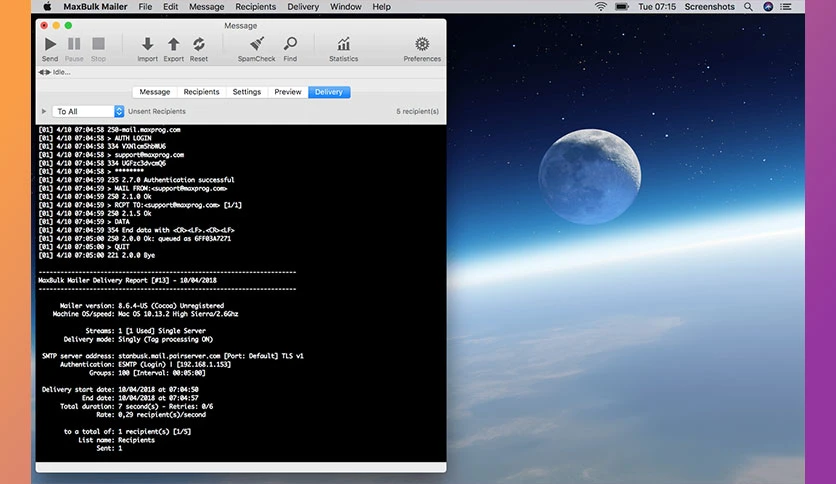Expand the disclosure triangle beside To All
The image size is (836, 484).
[x=44, y=111]
